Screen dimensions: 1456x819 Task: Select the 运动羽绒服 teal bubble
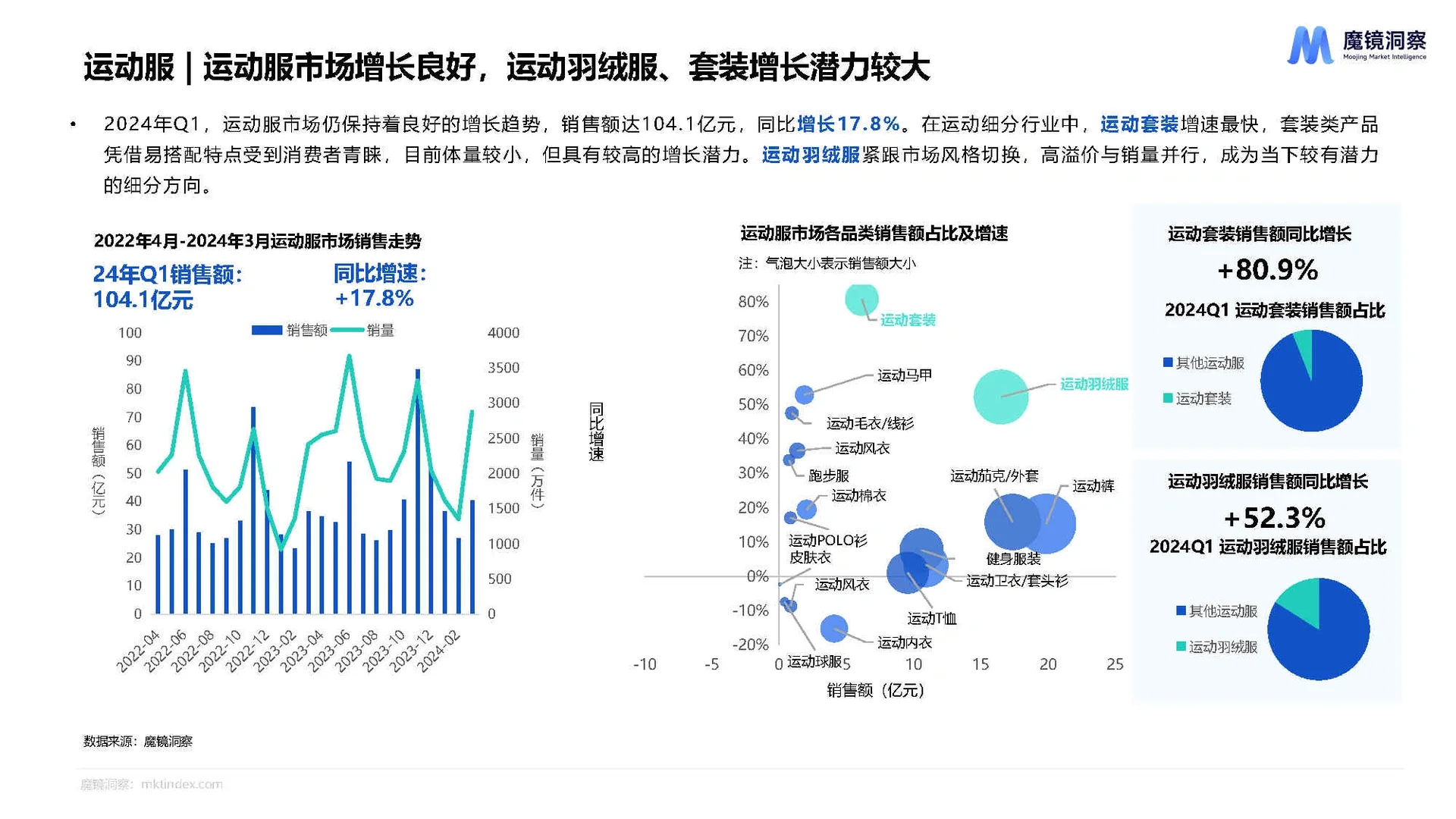coord(1003,395)
